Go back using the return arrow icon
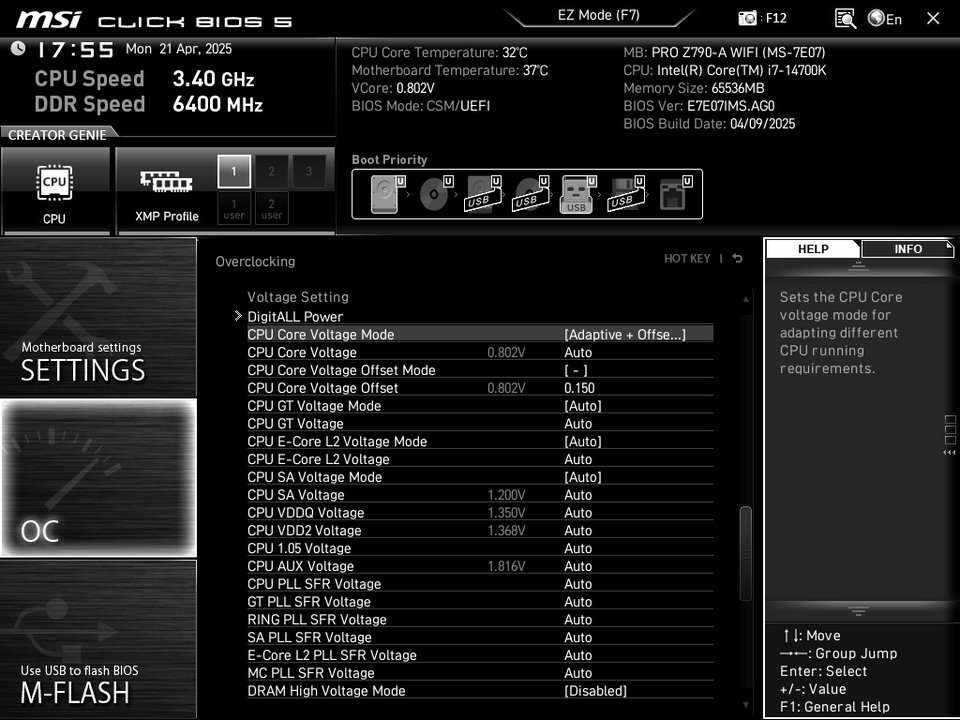This screenshot has width=960, height=720. click(738, 258)
